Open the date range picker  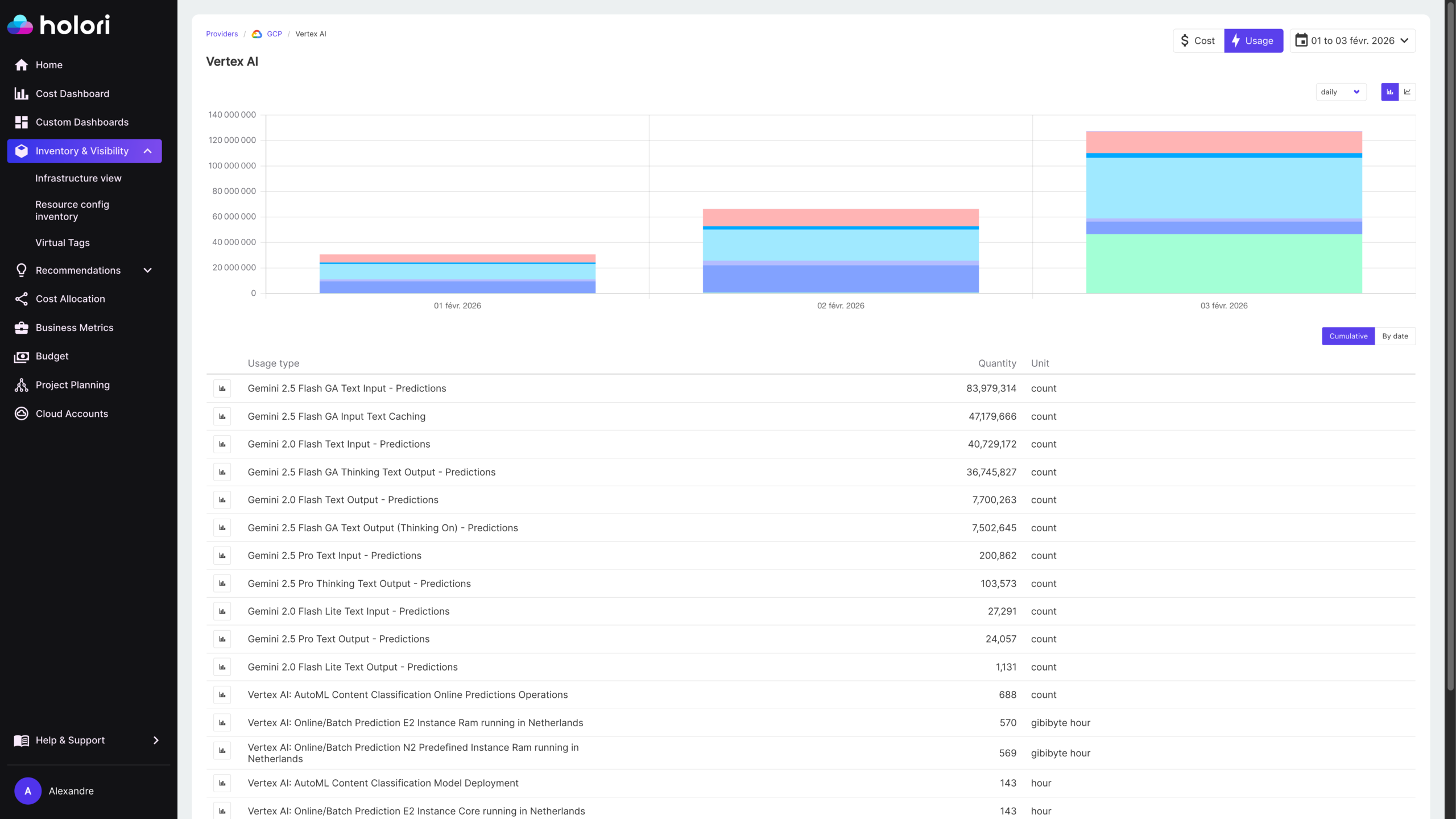click(1352, 40)
